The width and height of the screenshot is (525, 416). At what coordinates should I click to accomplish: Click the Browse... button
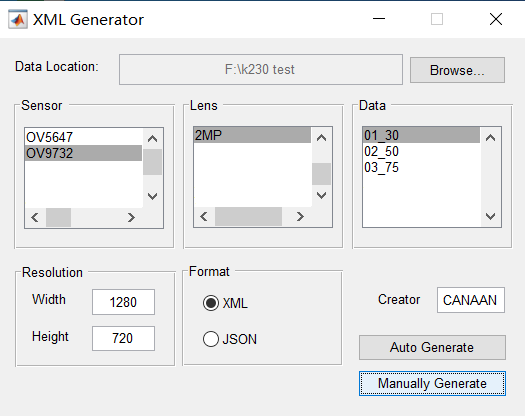(x=457, y=70)
